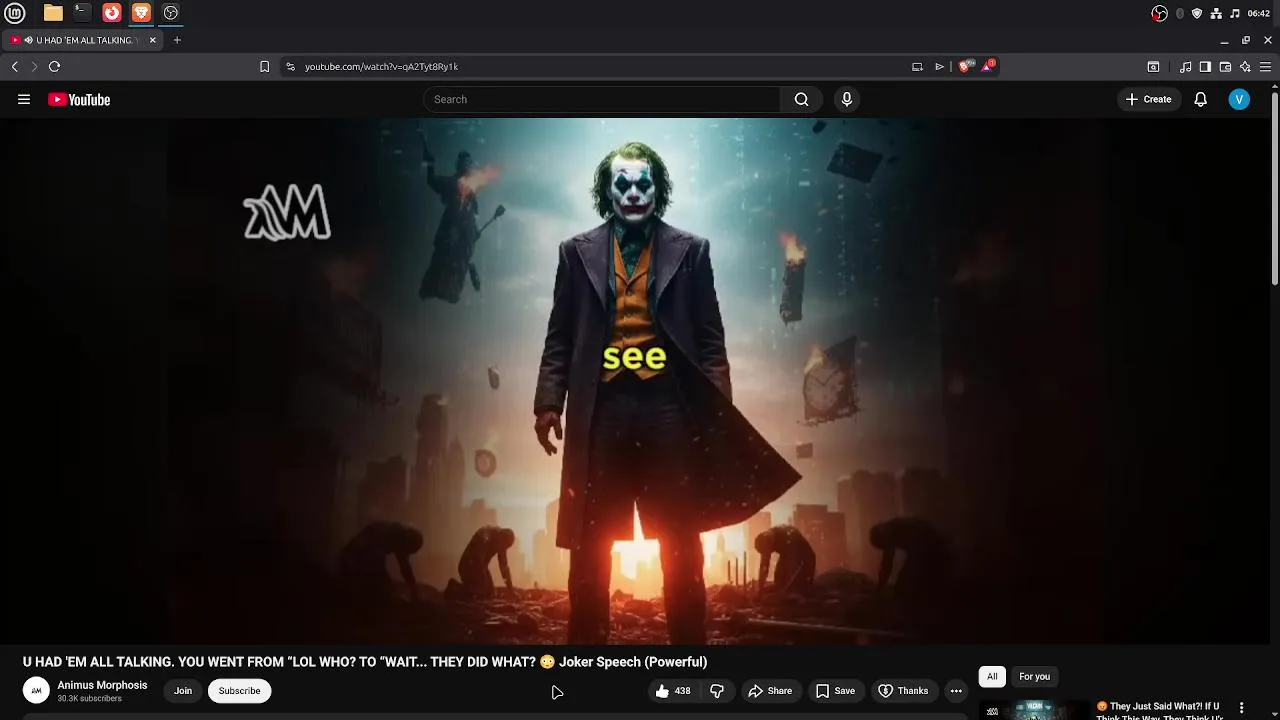The image size is (1280, 720).
Task: Click the Create button
Action: pyautogui.click(x=1148, y=99)
